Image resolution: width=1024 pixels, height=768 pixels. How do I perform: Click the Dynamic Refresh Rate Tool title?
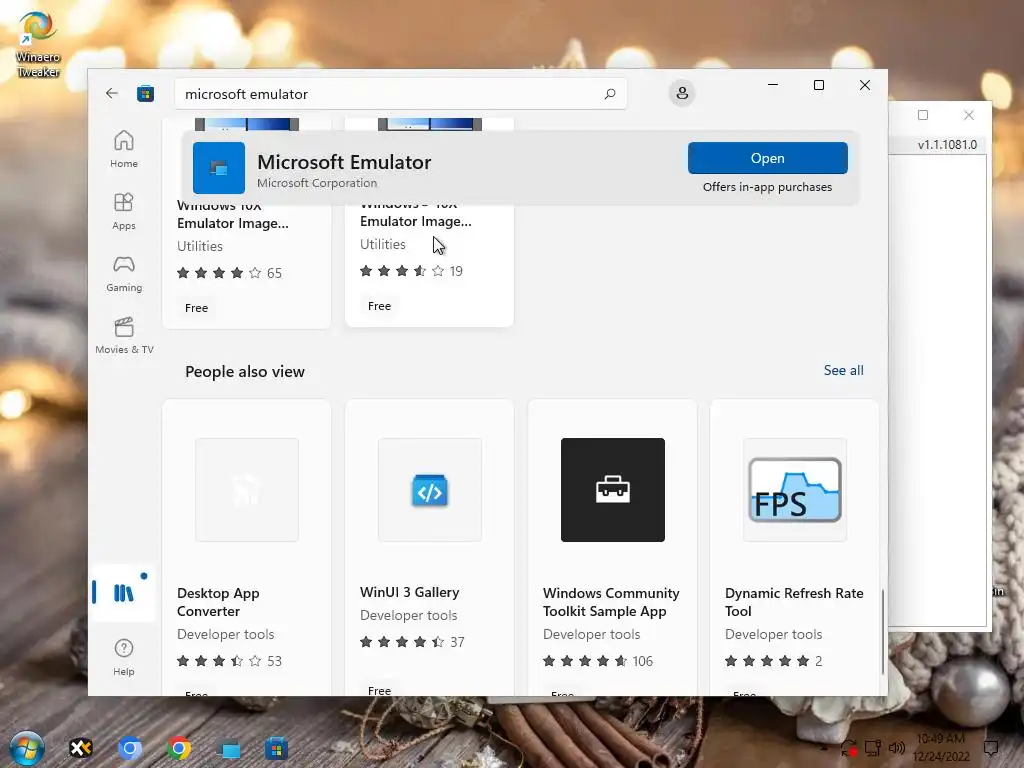794,602
